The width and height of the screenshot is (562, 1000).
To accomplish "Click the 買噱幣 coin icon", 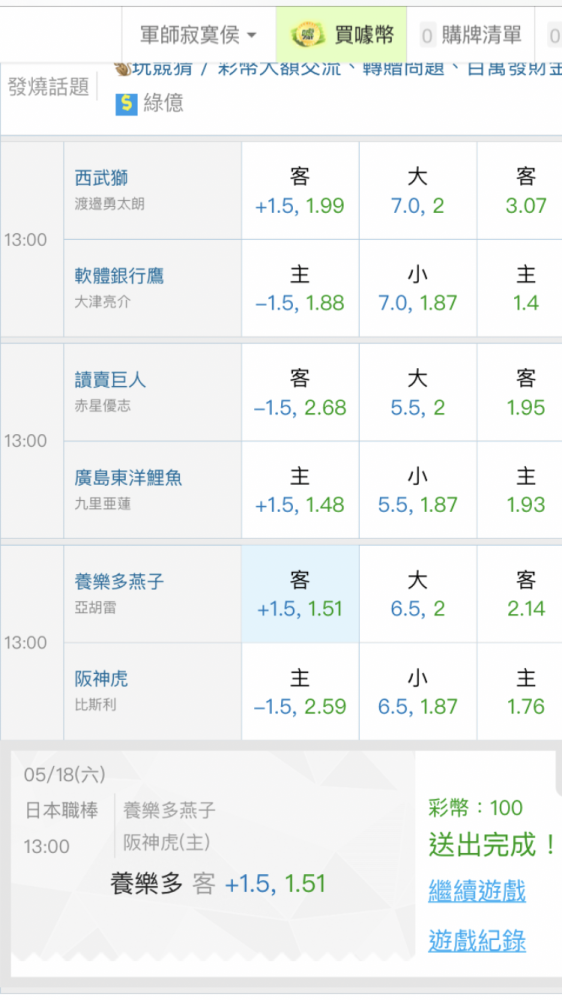I will (x=307, y=34).
